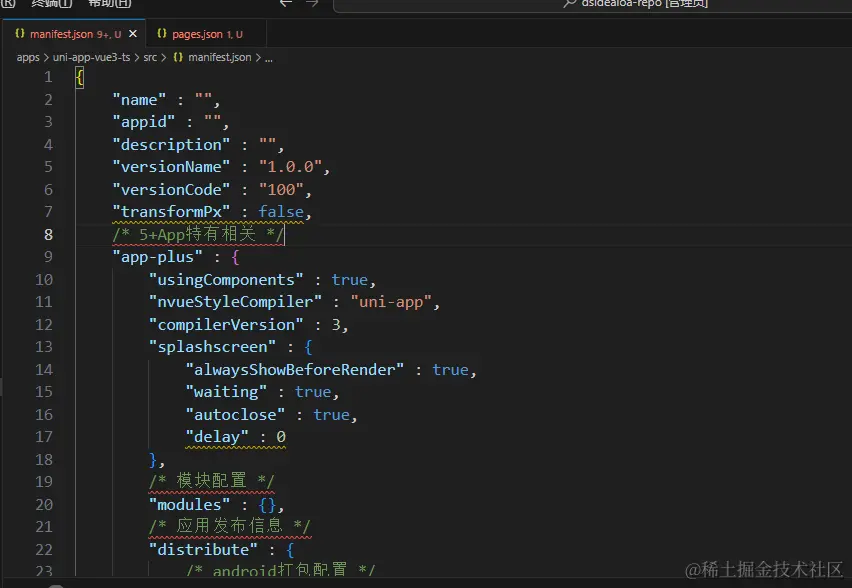852x588 pixels.
Task: Click the "nvueStyleCompiler" key
Action: [x=235, y=302]
